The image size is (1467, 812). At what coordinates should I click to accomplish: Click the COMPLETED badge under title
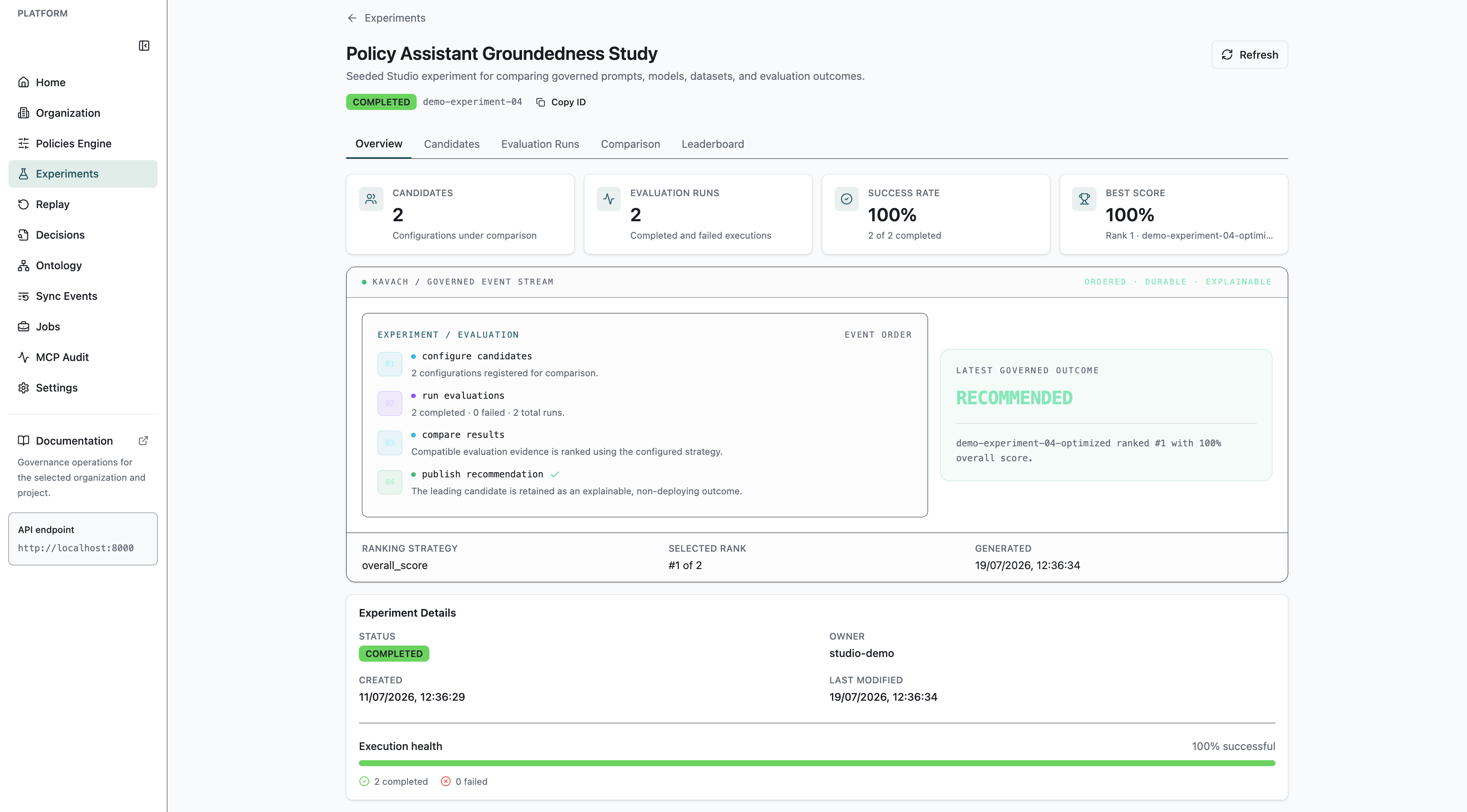pyautogui.click(x=381, y=102)
